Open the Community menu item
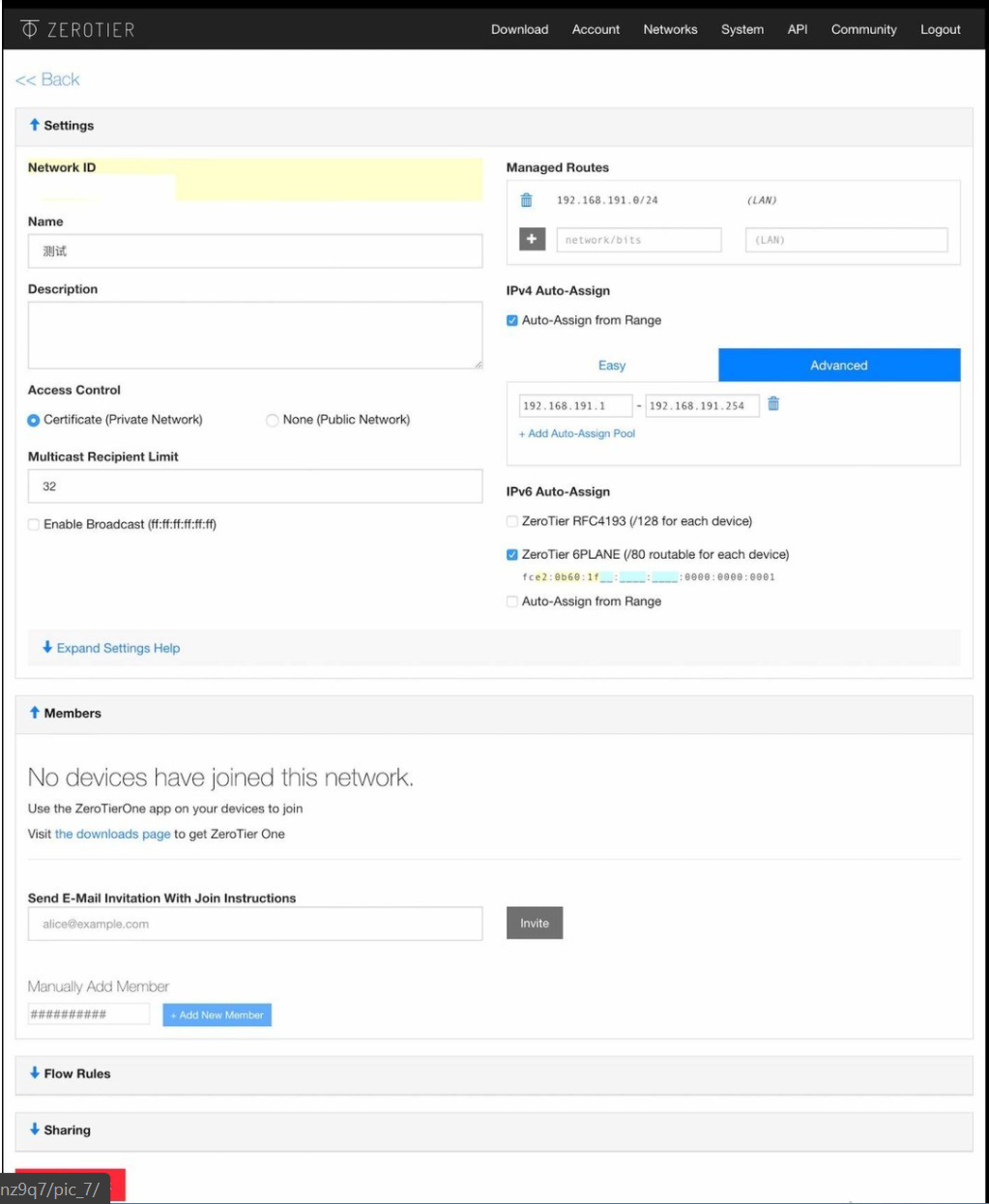Viewport: 989px width, 1204px height. click(863, 29)
